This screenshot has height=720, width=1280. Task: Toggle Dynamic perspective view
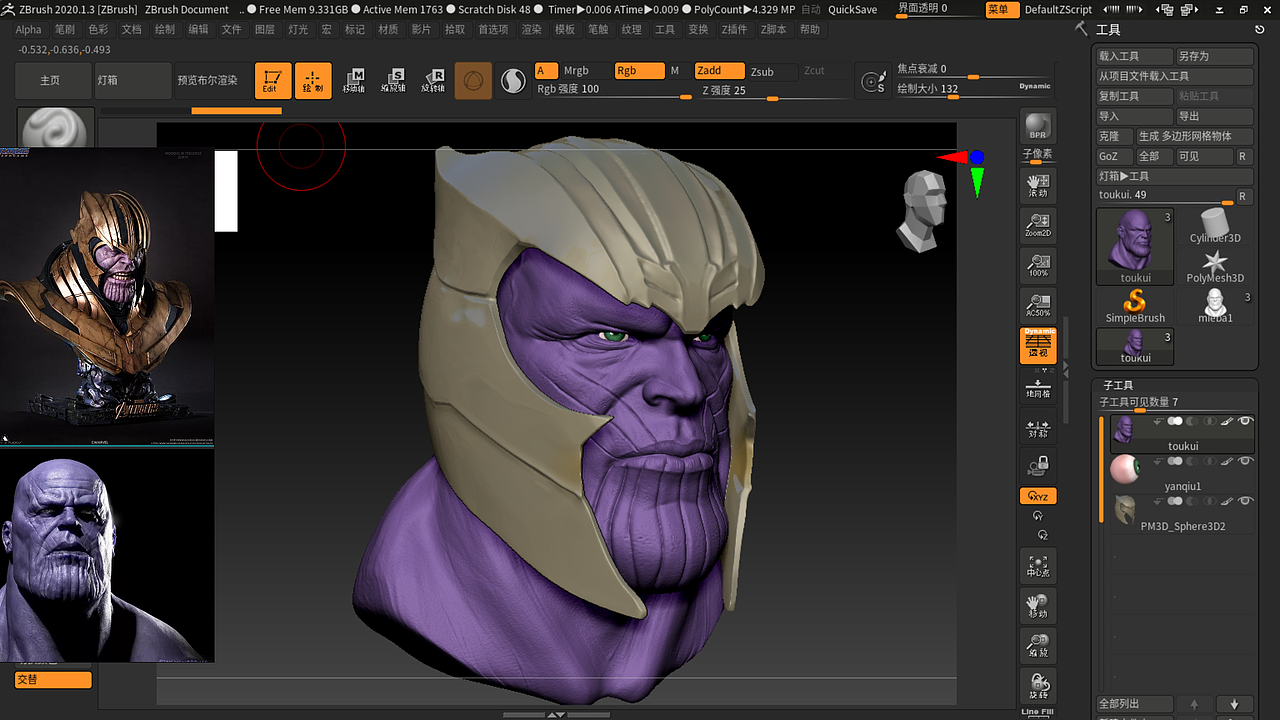pyautogui.click(x=1038, y=345)
